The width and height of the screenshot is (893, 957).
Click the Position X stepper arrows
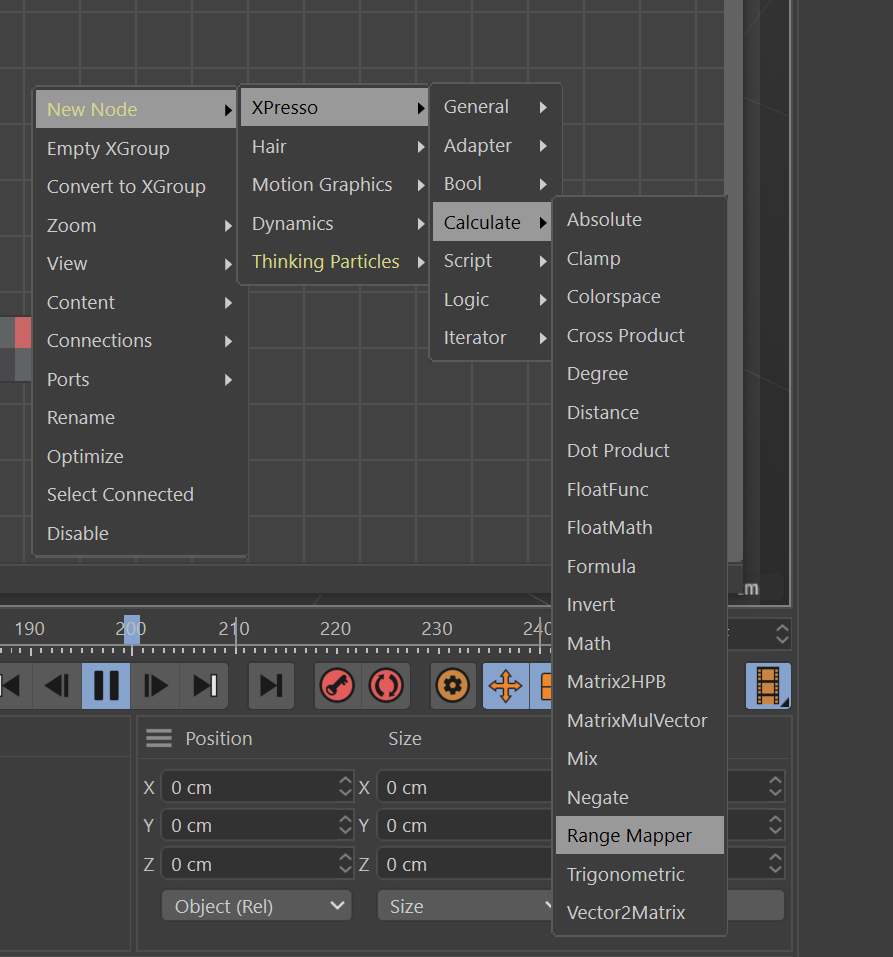[x=345, y=787]
